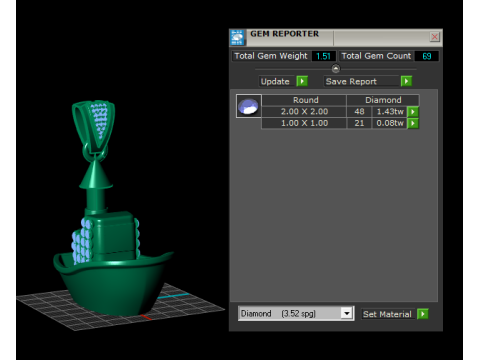The height and width of the screenshot is (360, 480).
Task: Collapse panel with circular up-arrow toggle
Action: [336, 69]
